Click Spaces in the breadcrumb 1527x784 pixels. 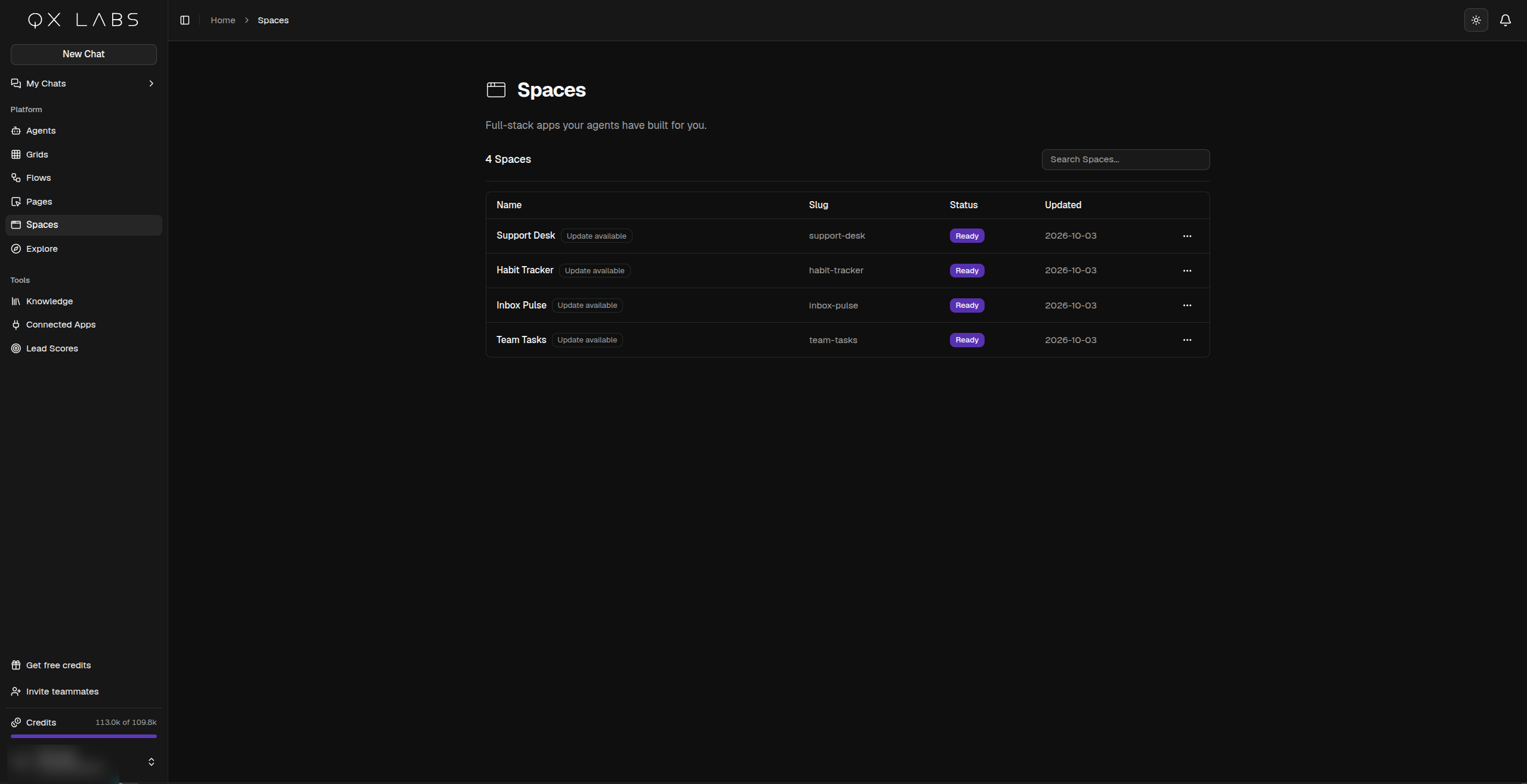tap(273, 20)
